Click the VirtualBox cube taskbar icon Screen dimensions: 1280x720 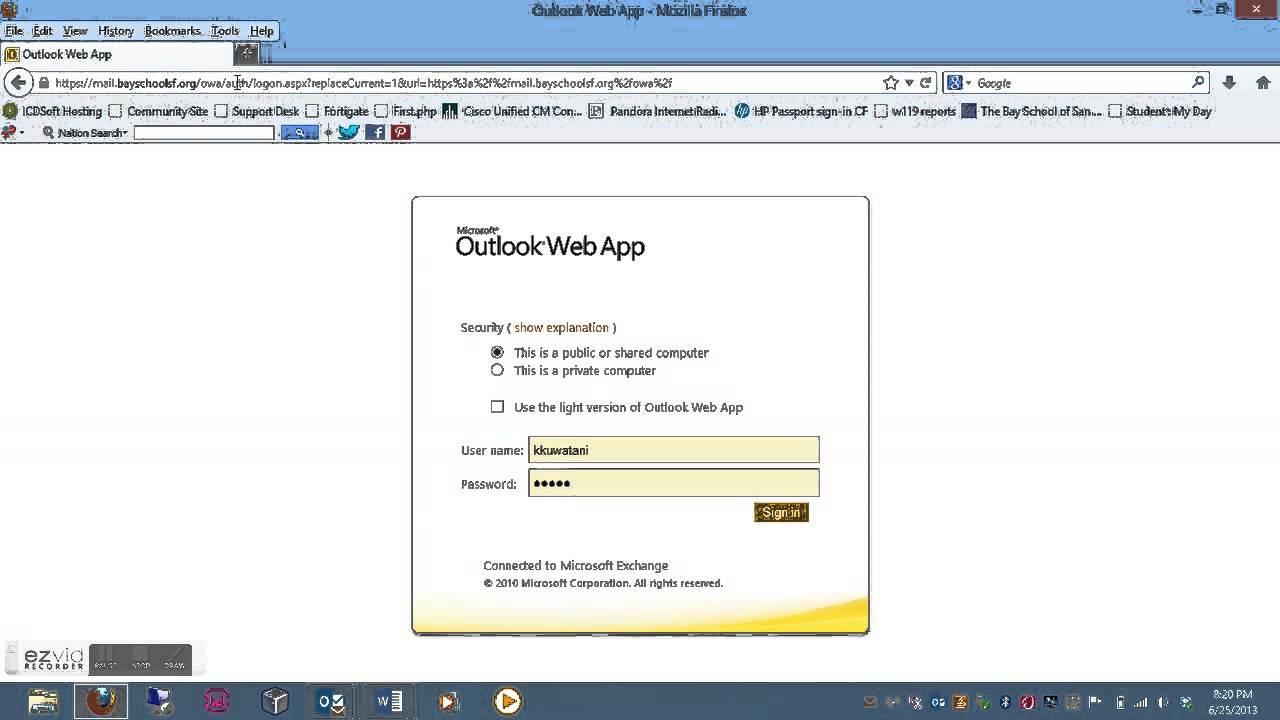275,701
